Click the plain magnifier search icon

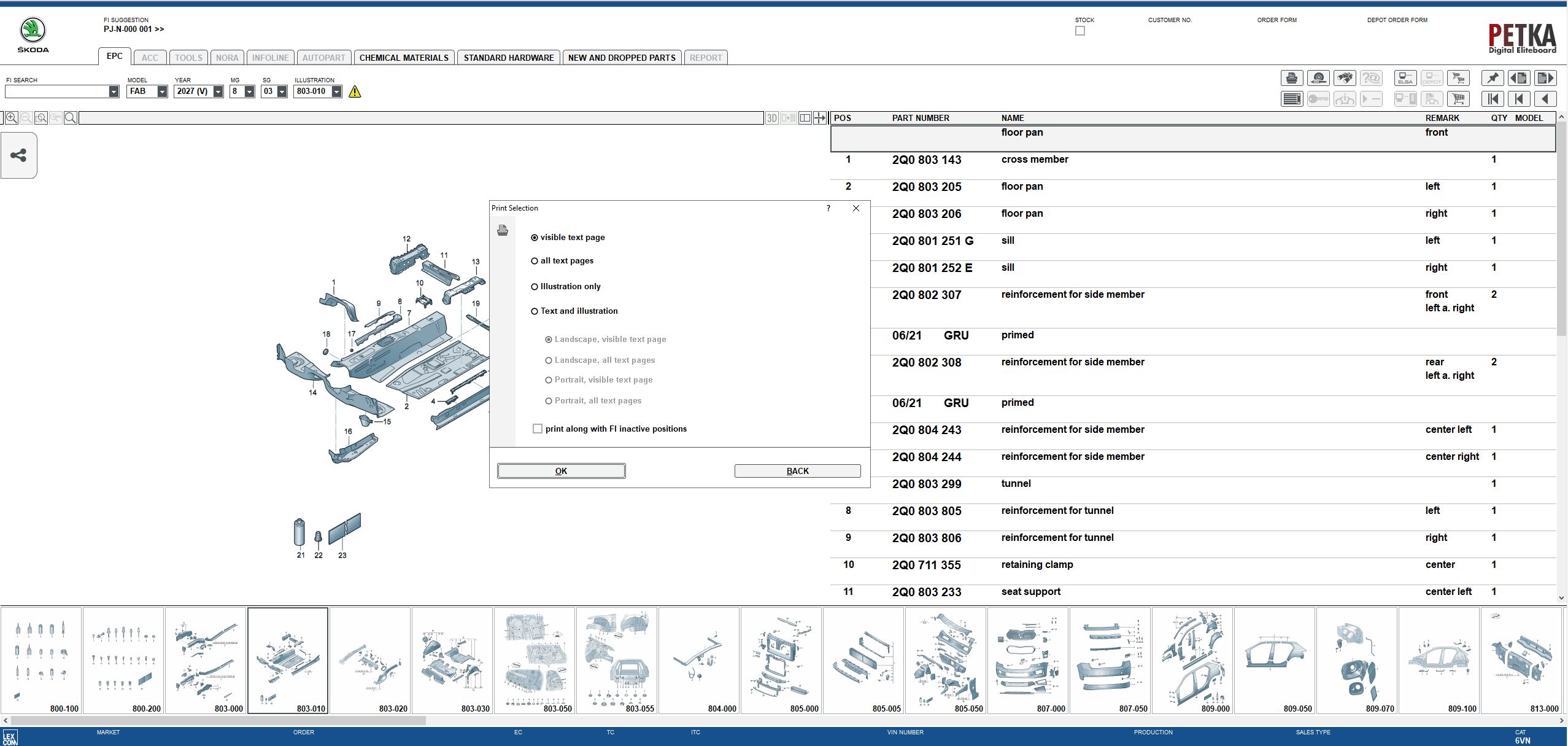click(71, 118)
